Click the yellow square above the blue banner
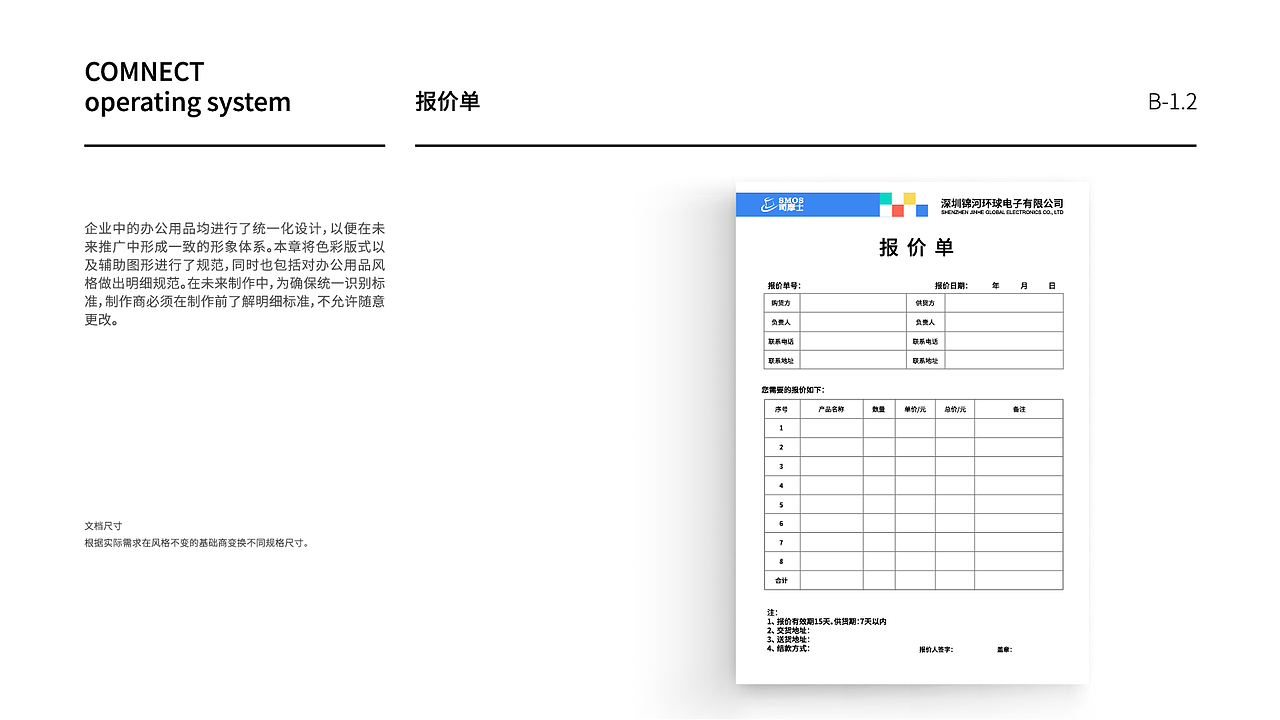Viewport: 1280px width, 720px height. 908,198
